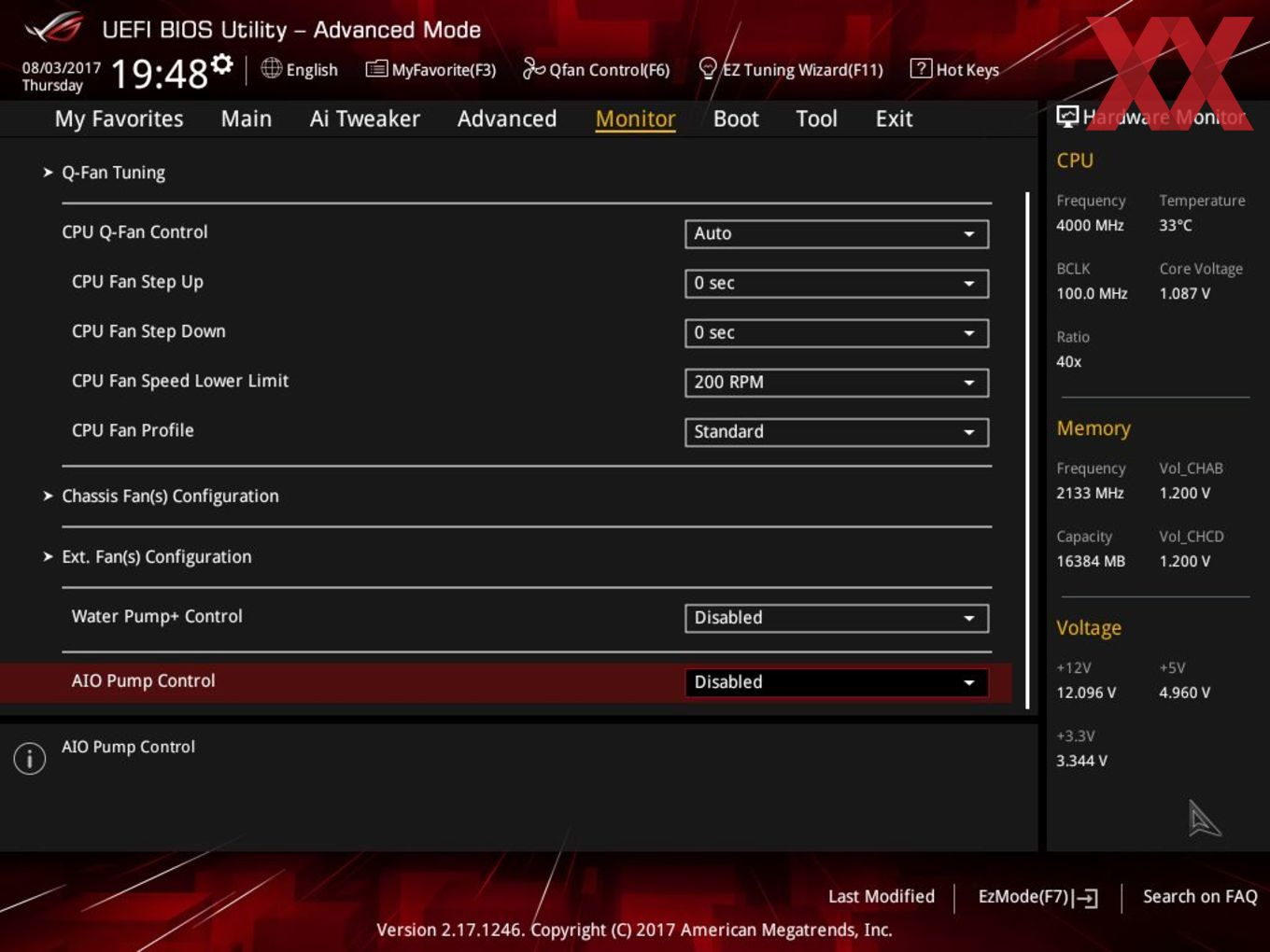Screen dimensions: 1270x952
Task: Select the highlighted AIO Pump Control row label
Action: coord(143,681)
